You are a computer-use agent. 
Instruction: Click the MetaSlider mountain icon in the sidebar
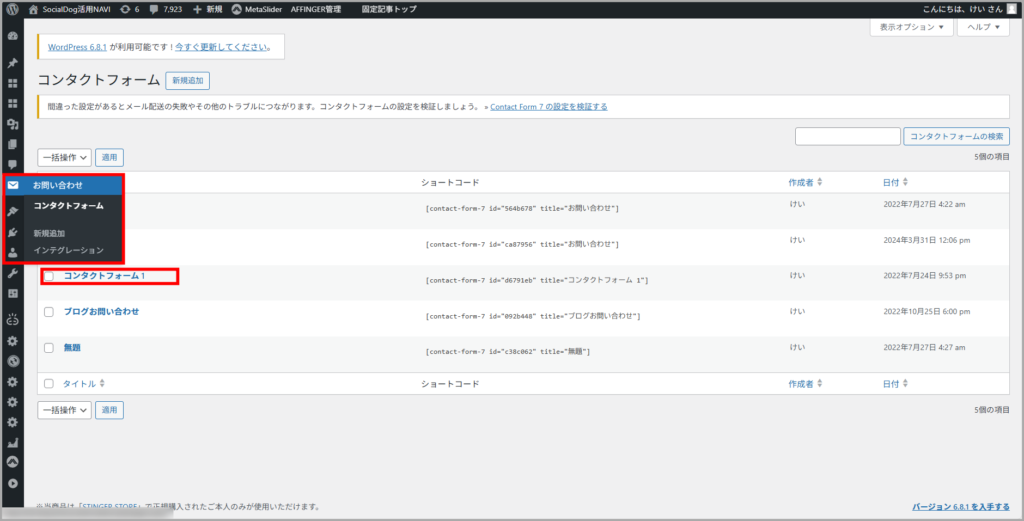pyautogui.click(x=12, y=462)
